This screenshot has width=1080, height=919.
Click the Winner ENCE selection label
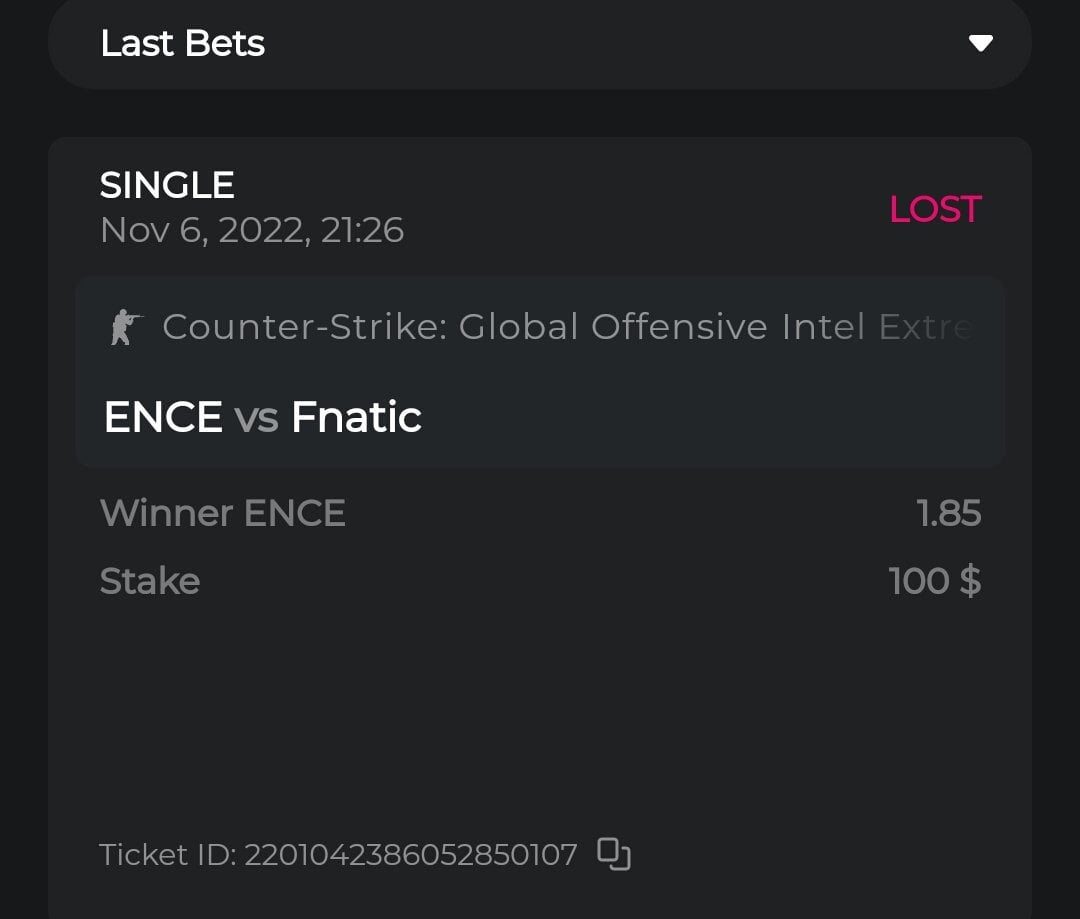(x=222, y=514)
